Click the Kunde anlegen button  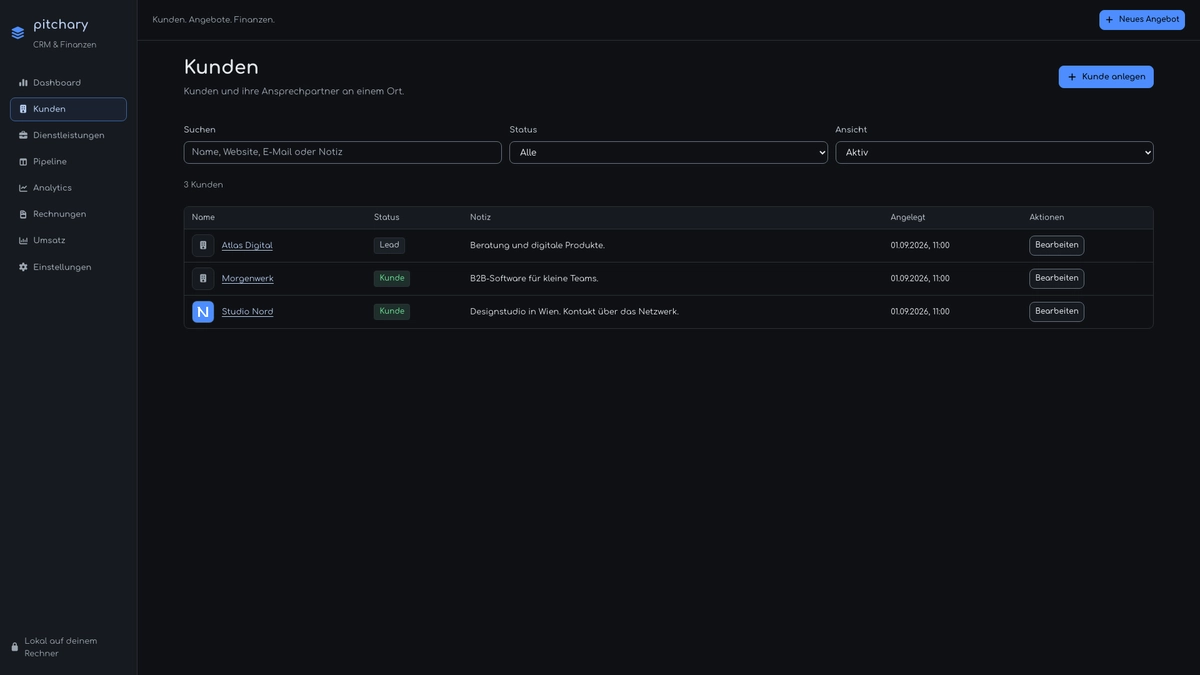tap(1106, 77)
